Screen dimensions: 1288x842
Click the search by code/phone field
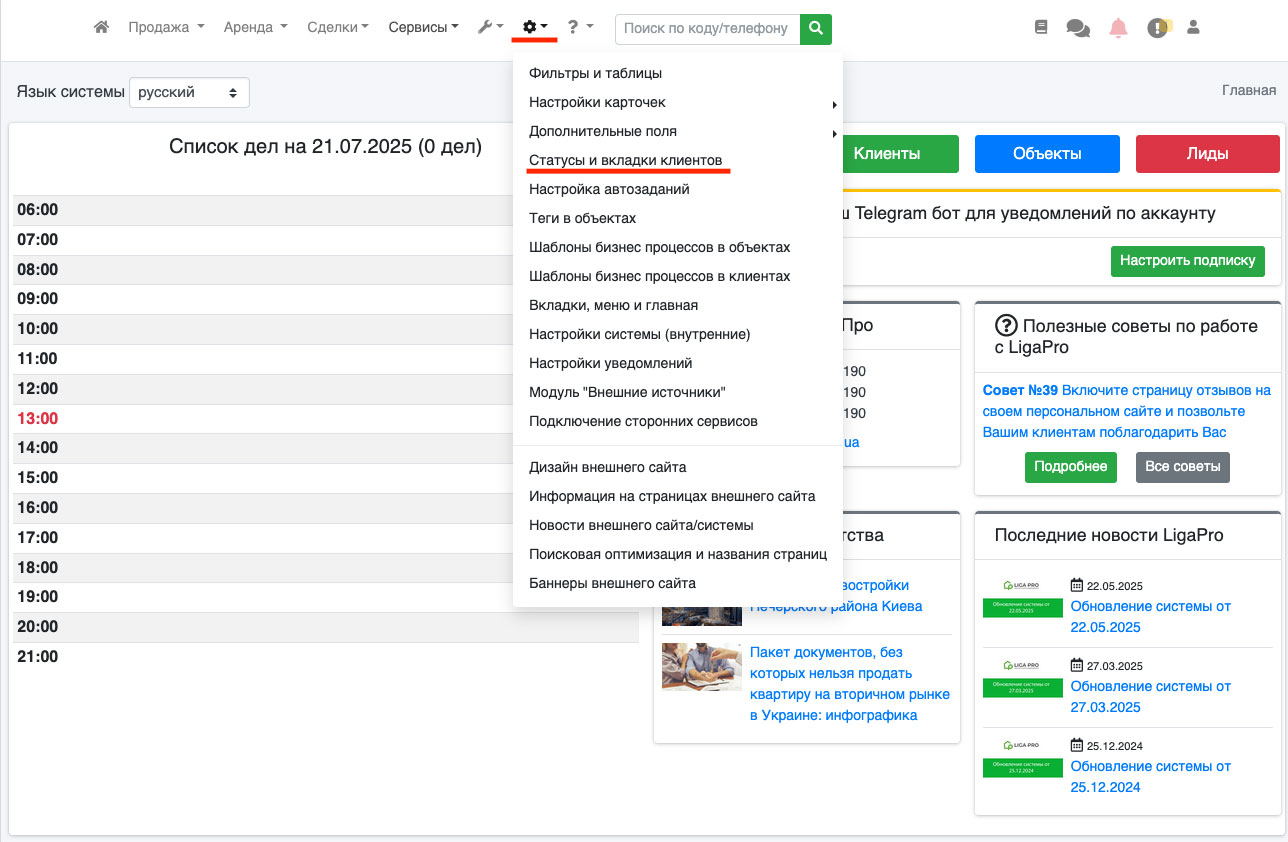(707, 29)
